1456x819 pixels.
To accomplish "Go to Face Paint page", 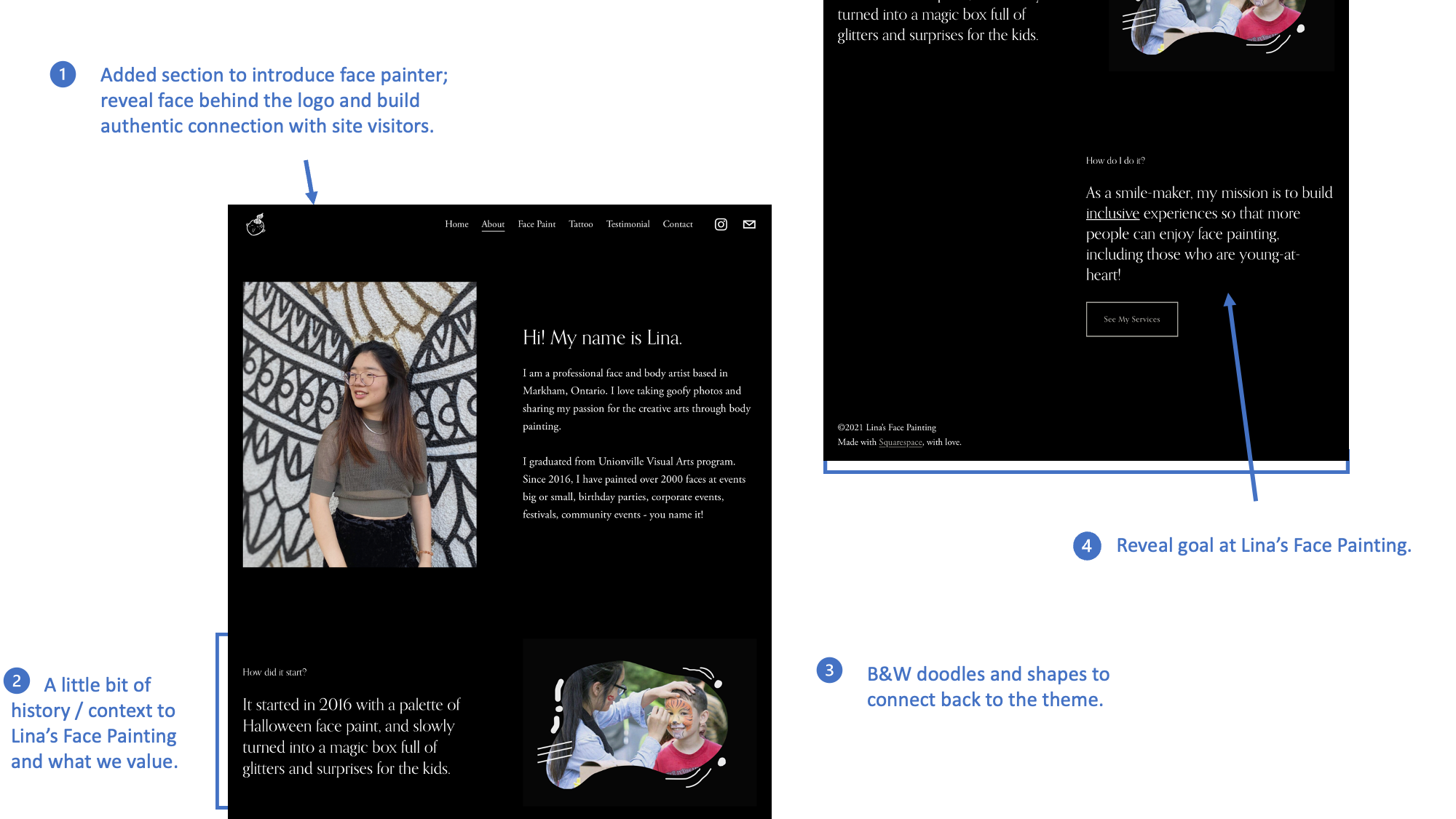I will pyautogui.click(x=537, y=224).
